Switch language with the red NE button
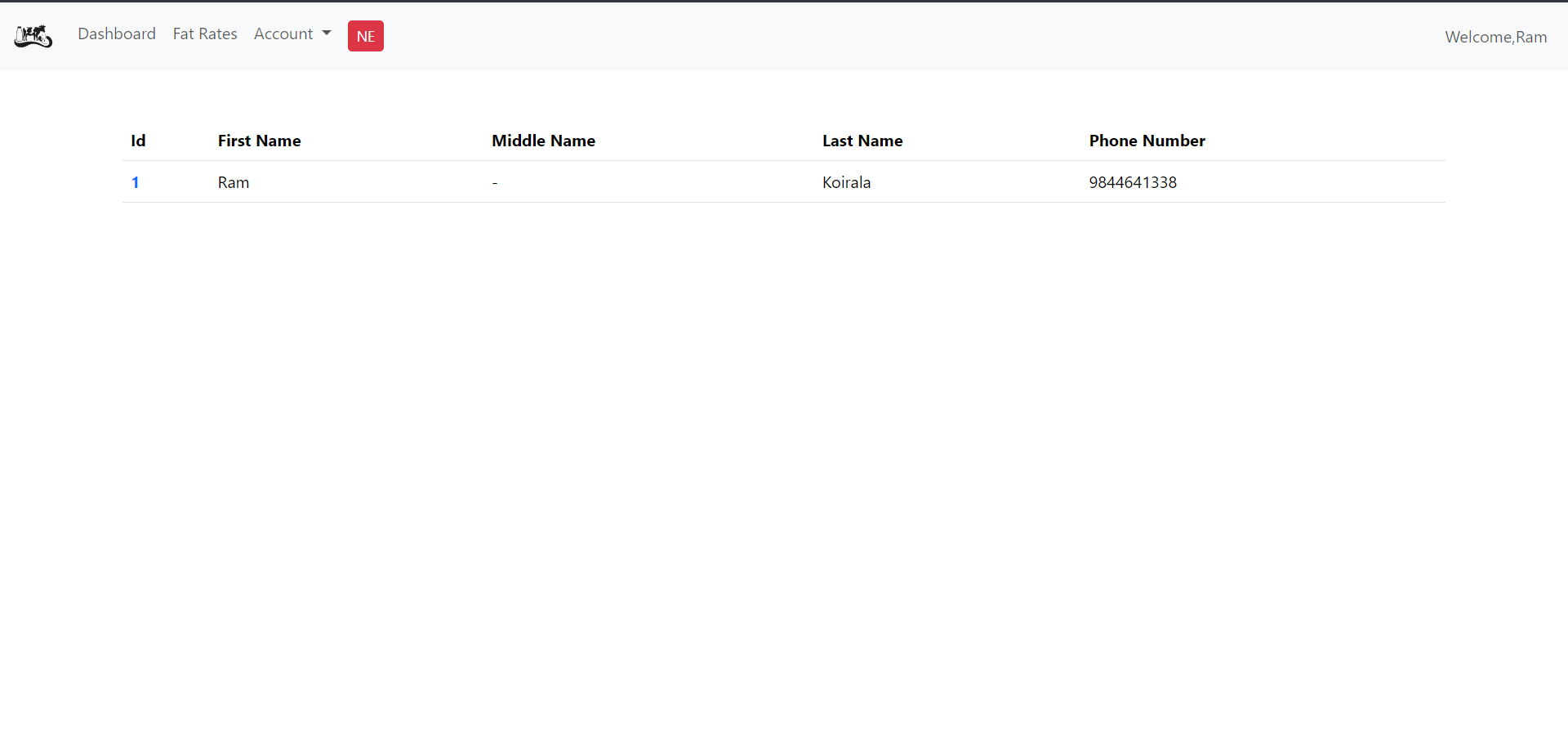This screenshot has height=733, width=1568. pos(366,36)
